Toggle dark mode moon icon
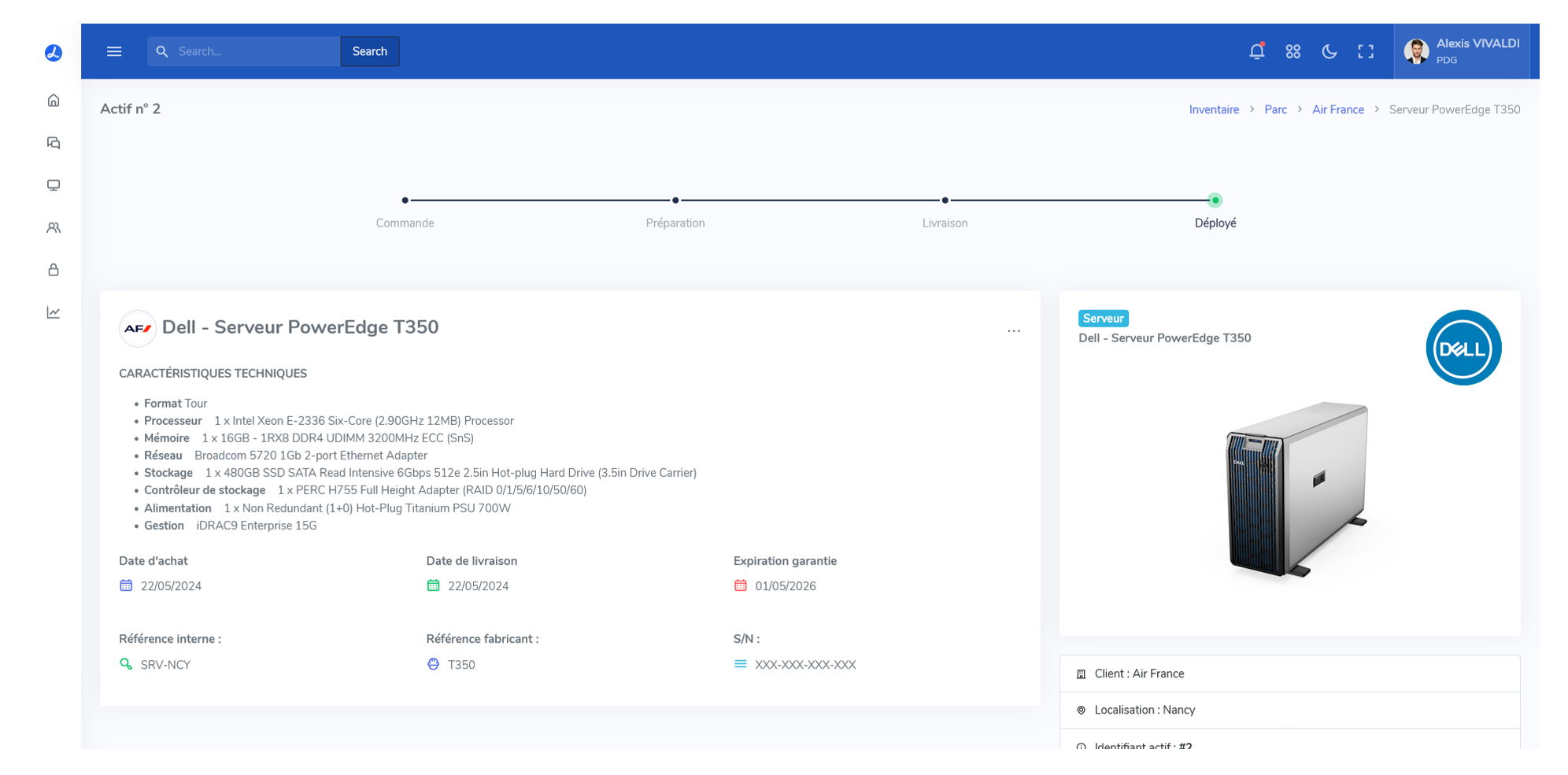Image resolution: width=1568 pixels, height=775 pixels. (1329, 51)
